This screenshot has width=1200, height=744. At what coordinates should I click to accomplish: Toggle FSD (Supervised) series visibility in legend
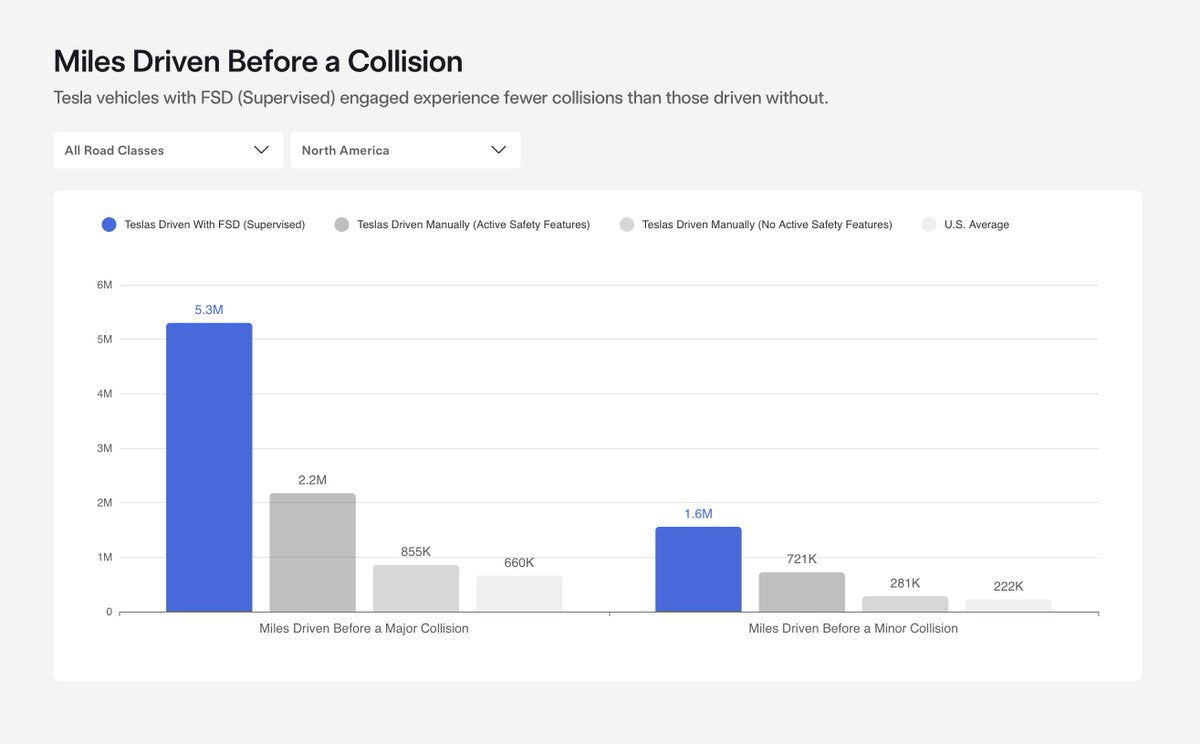tap(108, 224)
